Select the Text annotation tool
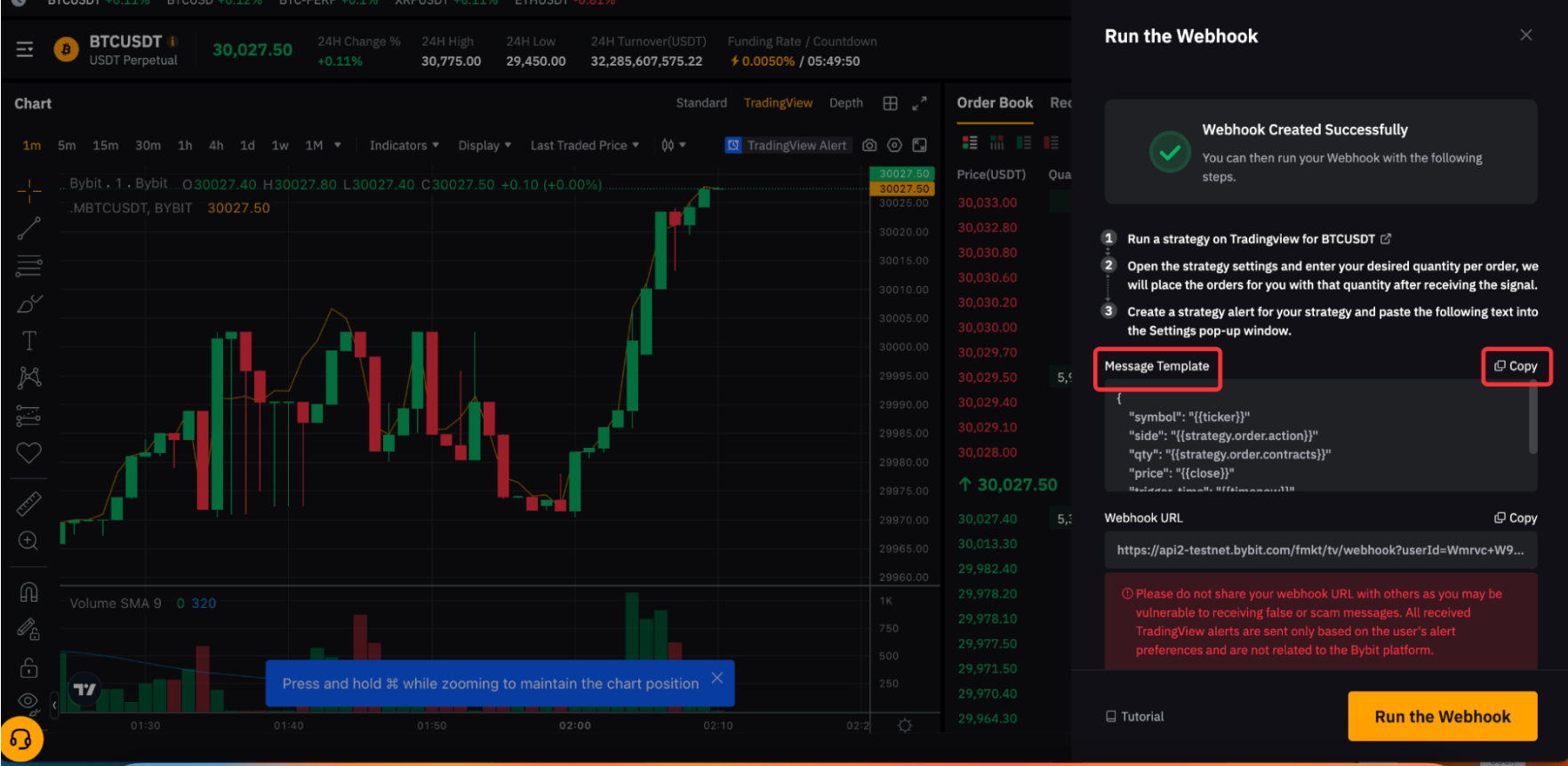Image resolution: width=1568 pixels, height=766 pixels. [x=28, y=341]
